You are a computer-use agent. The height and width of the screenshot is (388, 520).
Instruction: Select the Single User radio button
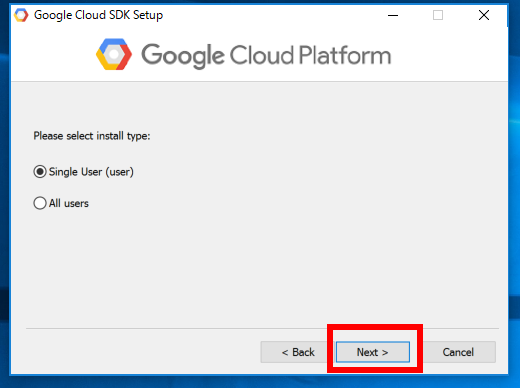40,172
